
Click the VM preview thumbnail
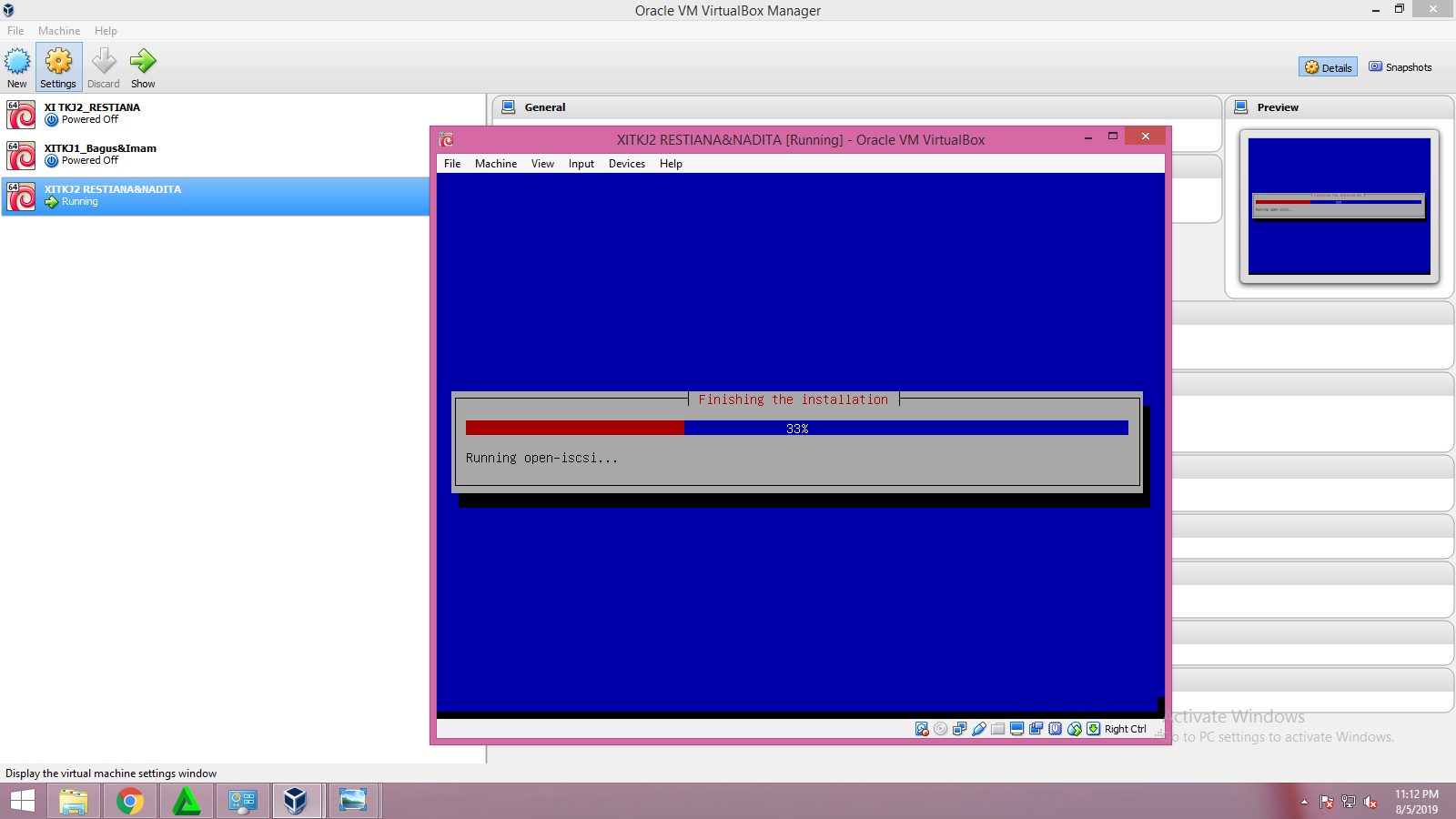tap(1340, 207)
